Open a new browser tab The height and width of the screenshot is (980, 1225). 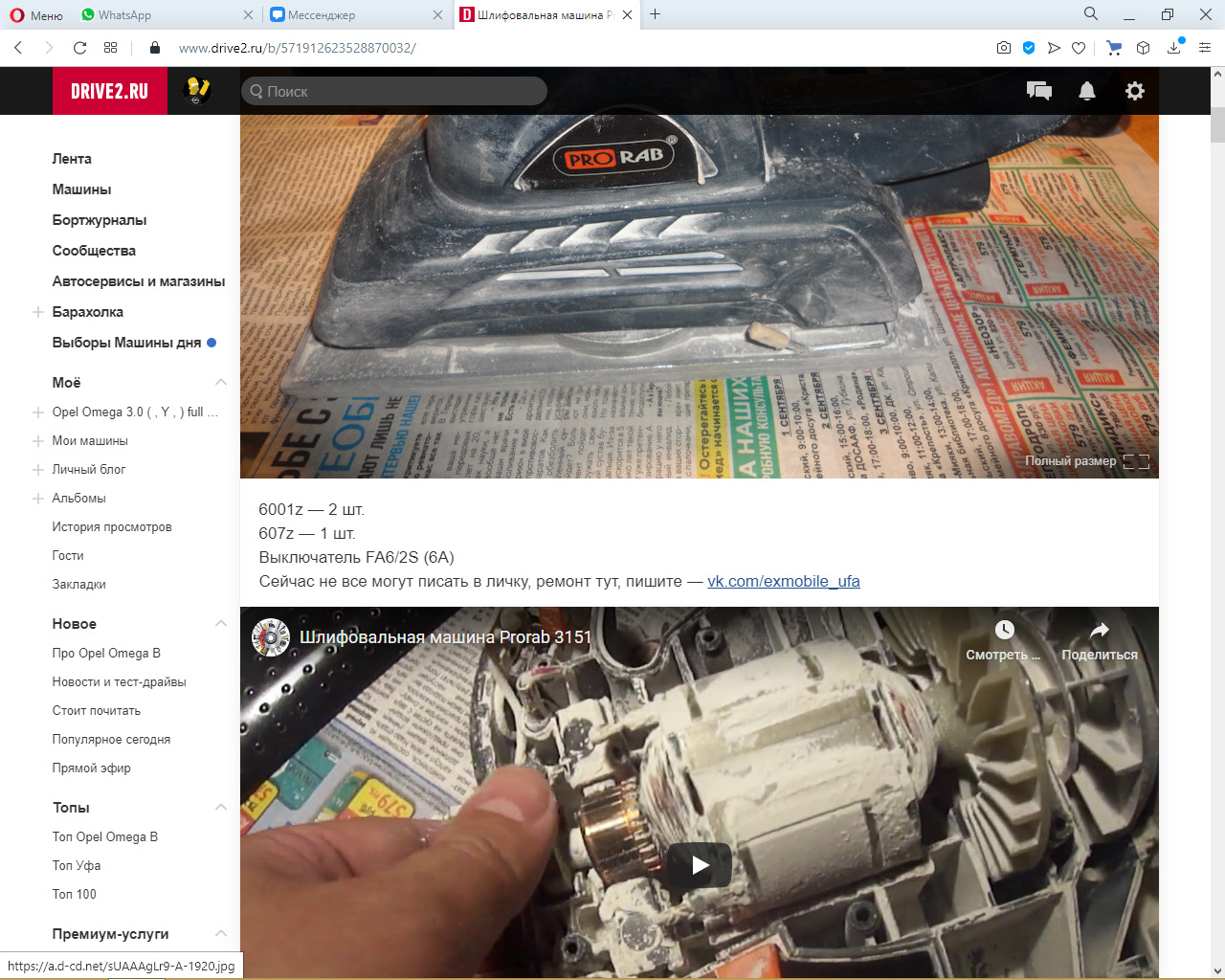point(655,14)
